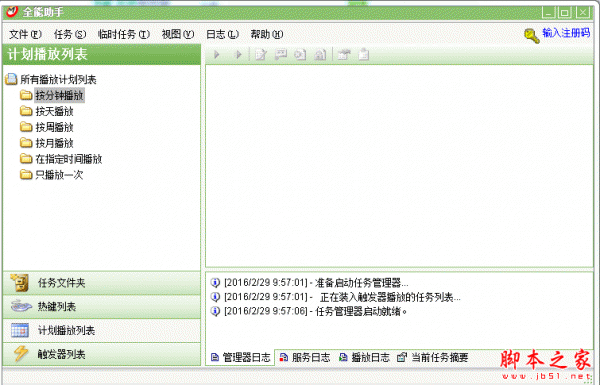The height and width of the screenshot is (385, 600).
Task: Click folder icon next to 按天播放
Action: point(26,111)
